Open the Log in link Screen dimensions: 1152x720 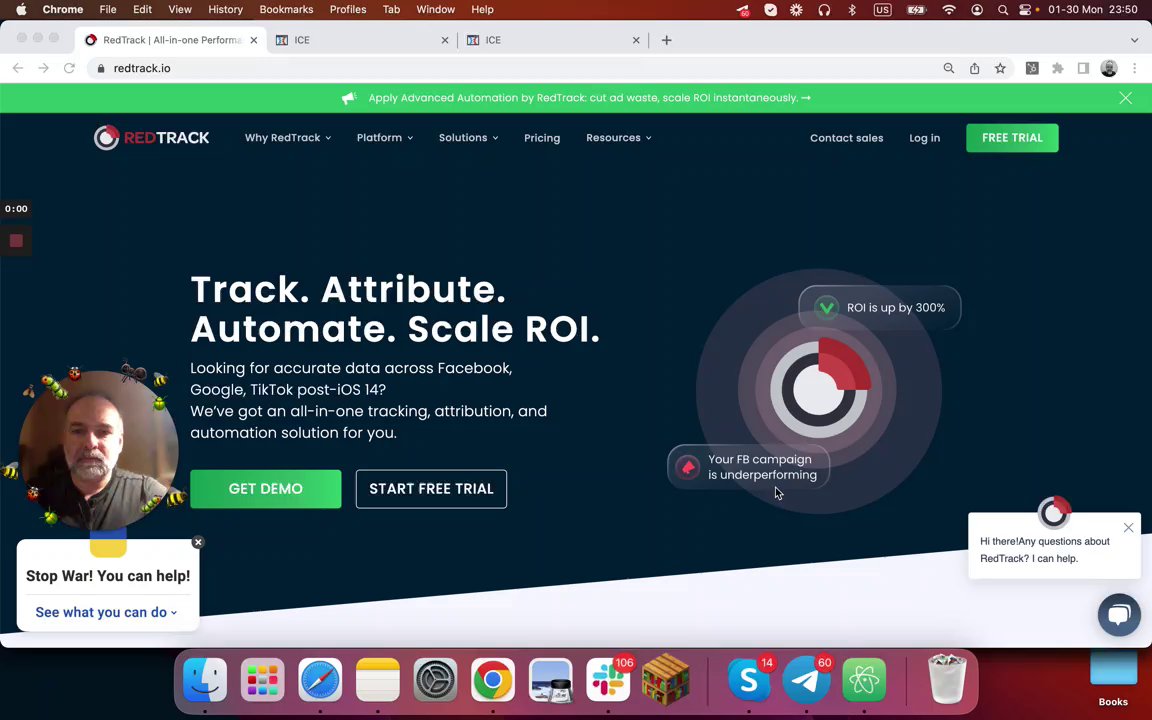[924, 137]
